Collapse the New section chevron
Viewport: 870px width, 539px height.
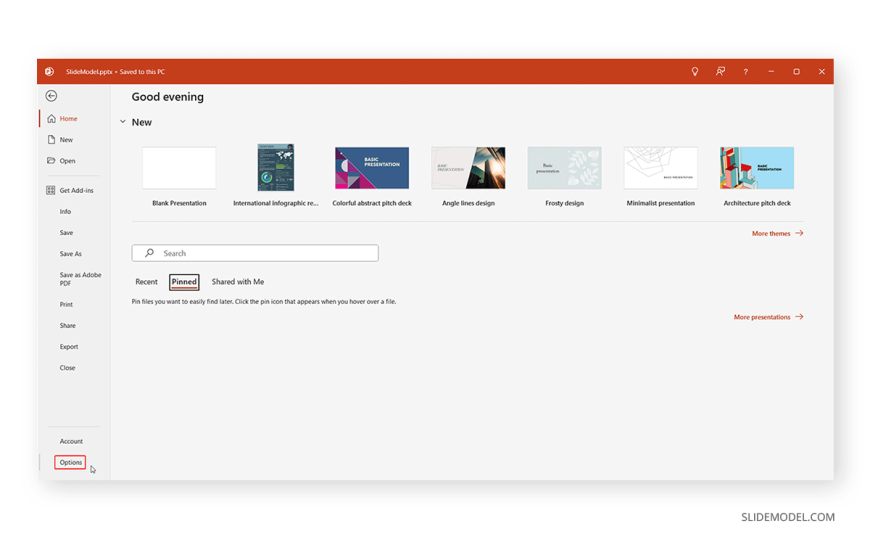123,122
